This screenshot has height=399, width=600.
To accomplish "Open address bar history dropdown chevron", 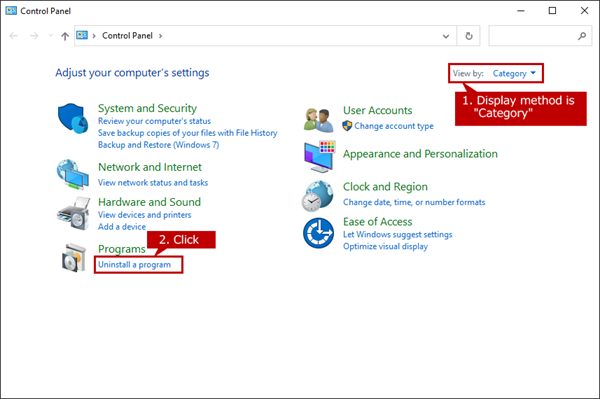I will tap(446, 36).
